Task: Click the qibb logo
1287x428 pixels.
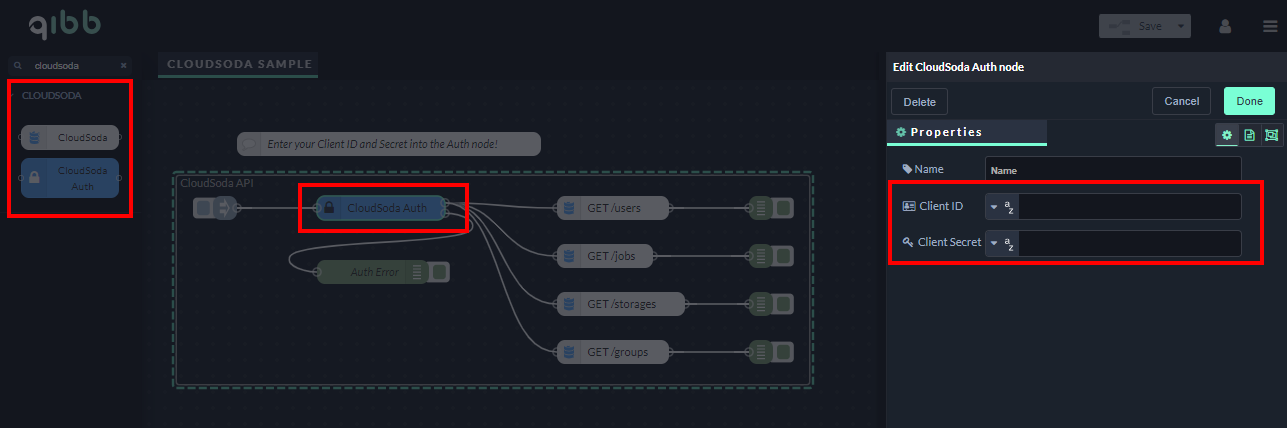Action: point(65,26)
